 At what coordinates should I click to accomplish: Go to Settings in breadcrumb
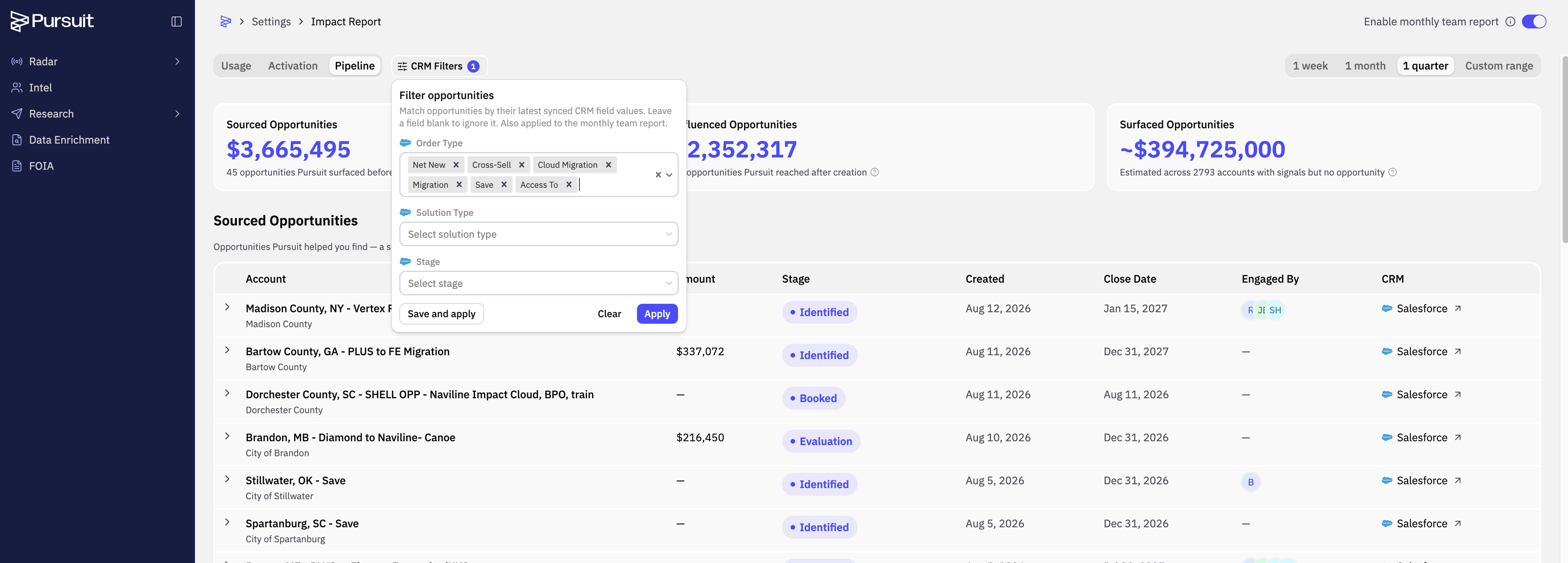(x=271, y=22)
